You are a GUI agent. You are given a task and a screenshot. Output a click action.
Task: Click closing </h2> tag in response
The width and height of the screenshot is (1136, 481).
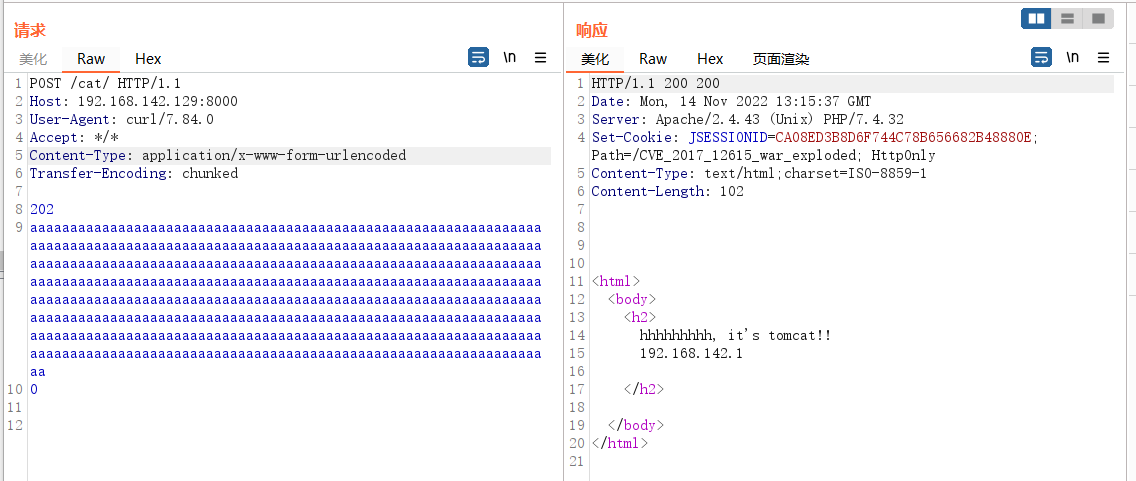643,389
